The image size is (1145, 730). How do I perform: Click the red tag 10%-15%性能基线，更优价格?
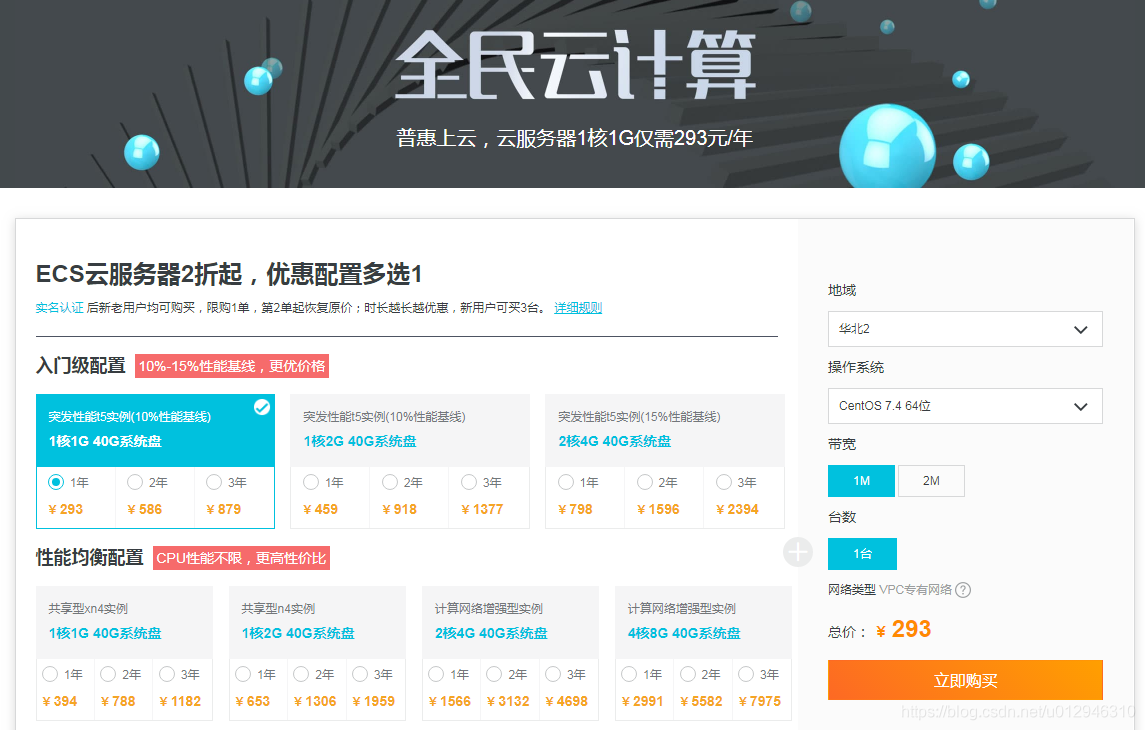[232, 366]
